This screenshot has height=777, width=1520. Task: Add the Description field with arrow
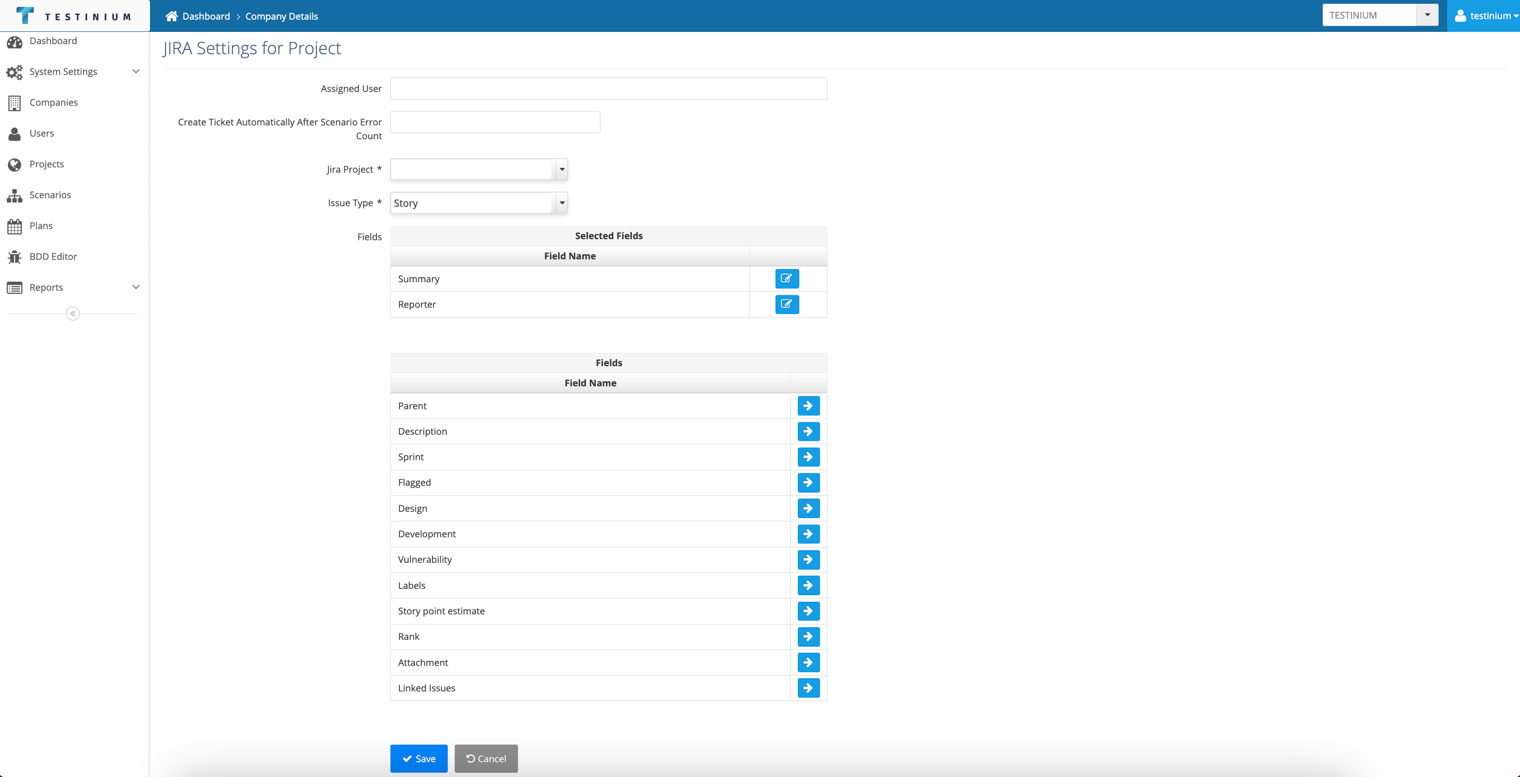(808, 432)
